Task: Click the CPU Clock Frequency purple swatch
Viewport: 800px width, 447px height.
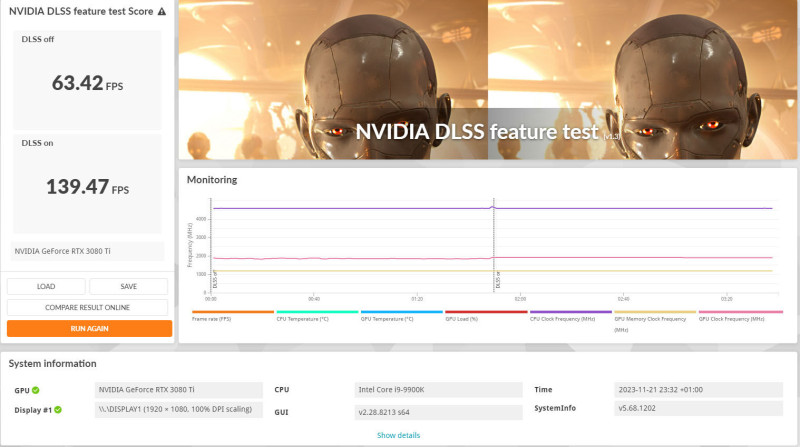Action: pyautogui.click(x=570, y=311)
